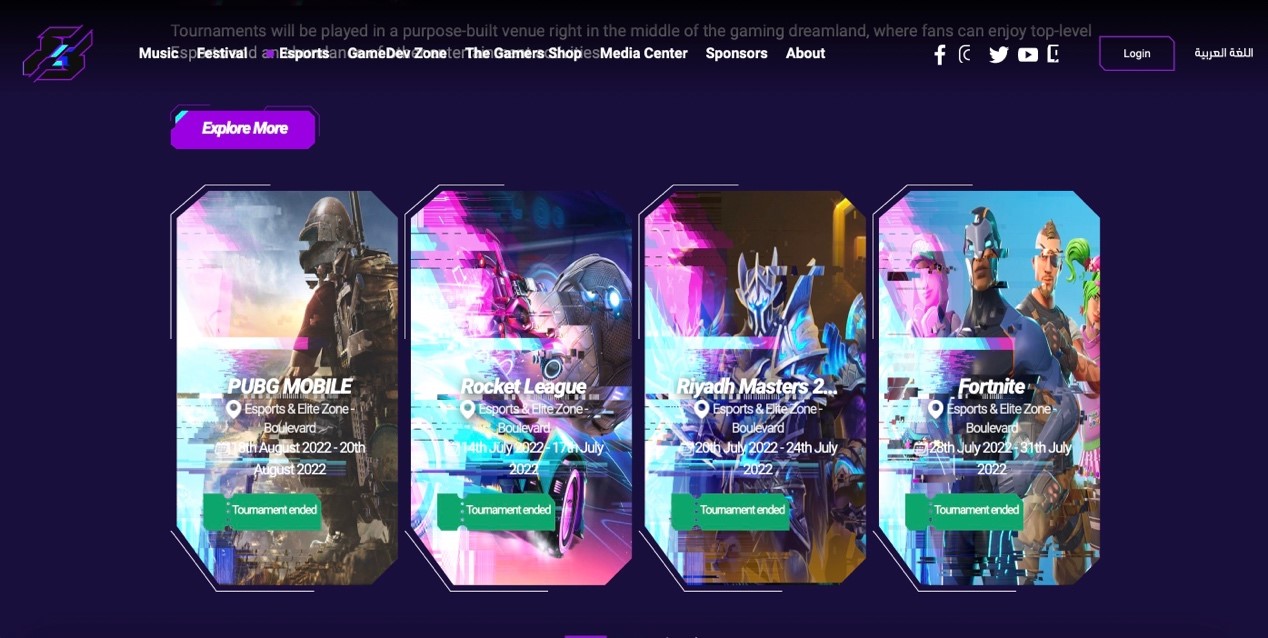The width and height of the screenshot is (1268, 638).
Task: Select the PUBG MOBILE tournament title
Action: tap(290, 386)
